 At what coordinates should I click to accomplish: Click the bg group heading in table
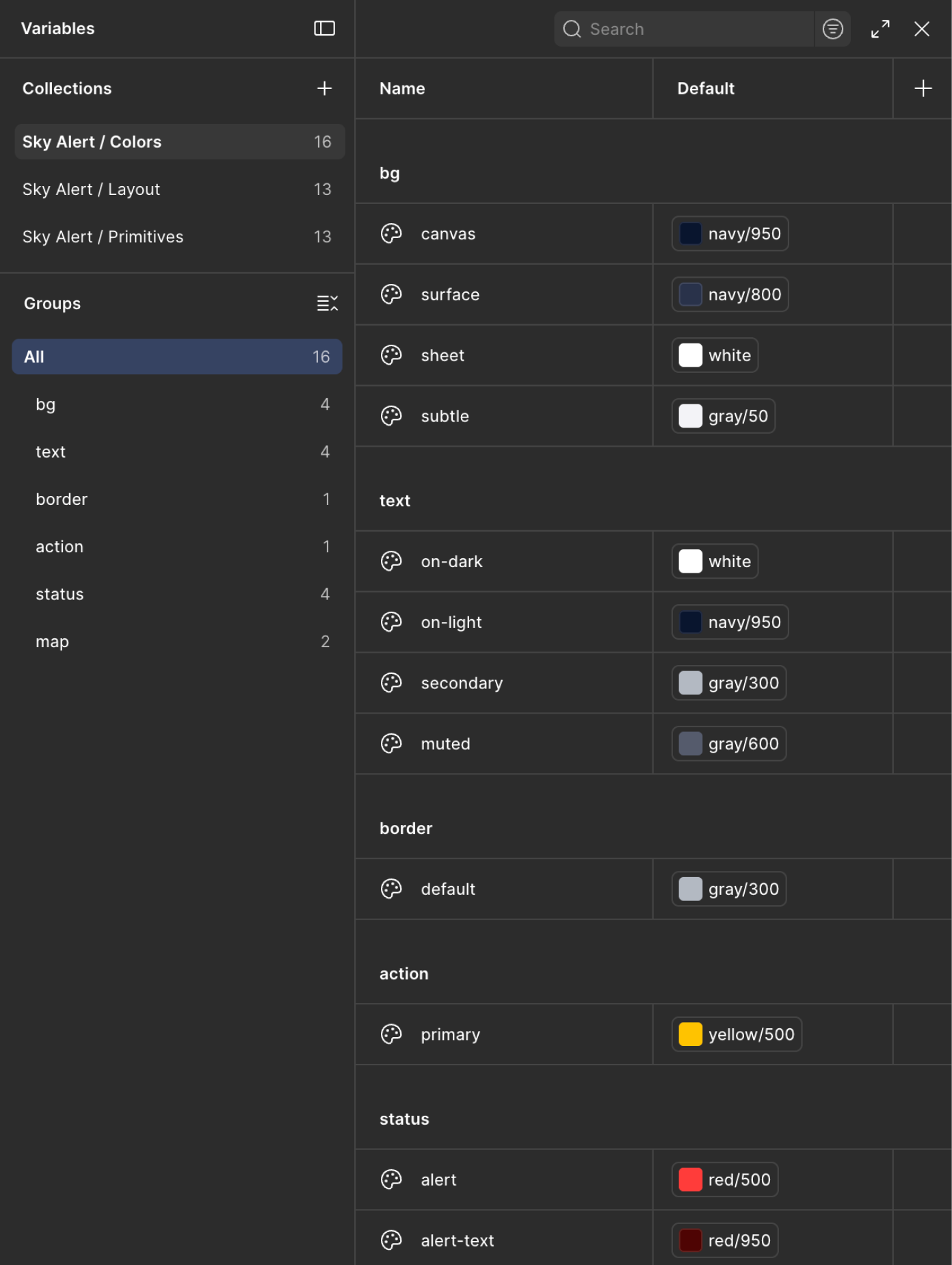point(389,173)
